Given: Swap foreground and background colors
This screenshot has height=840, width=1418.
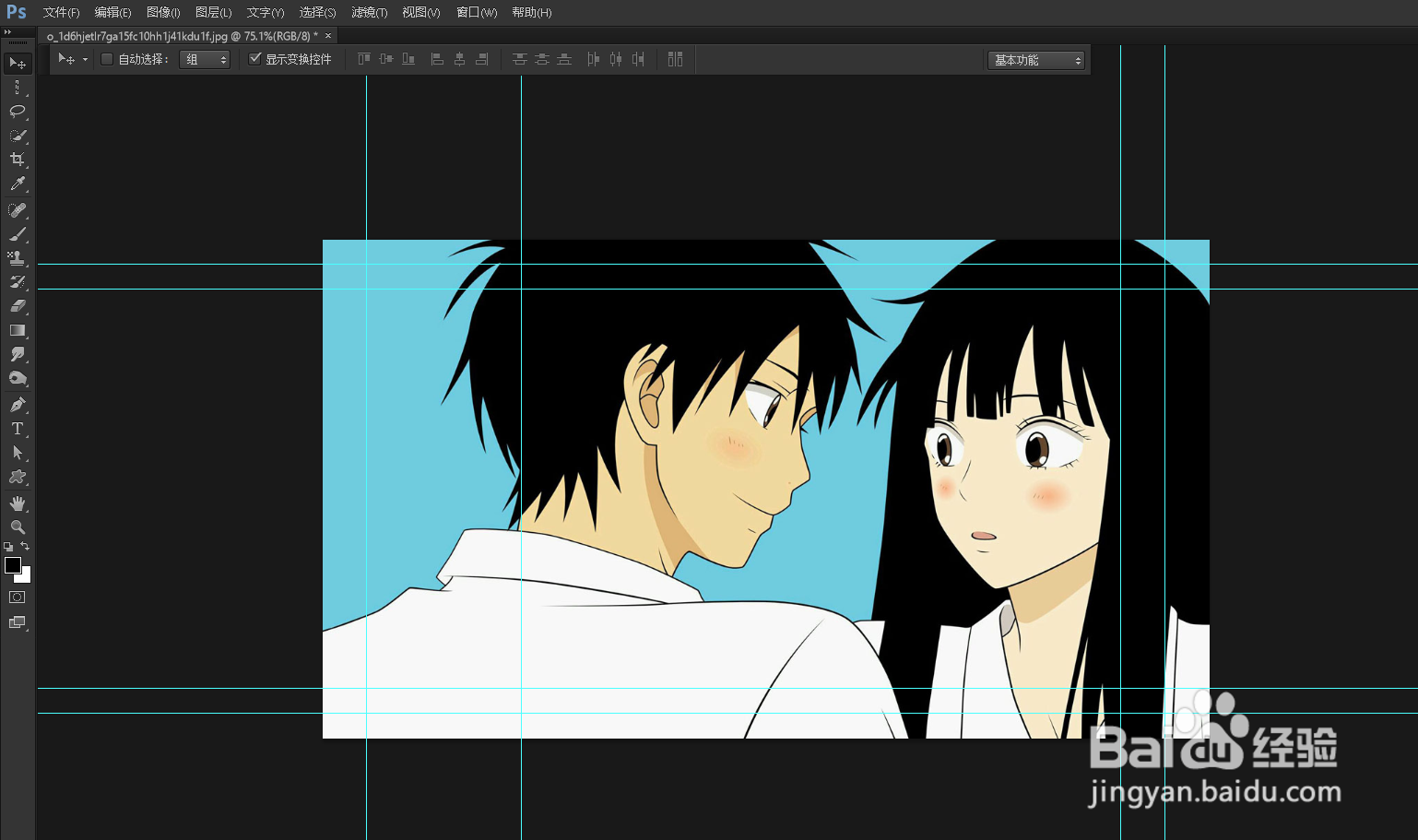Looking at the screenshot, I should (x=26, y=547).
